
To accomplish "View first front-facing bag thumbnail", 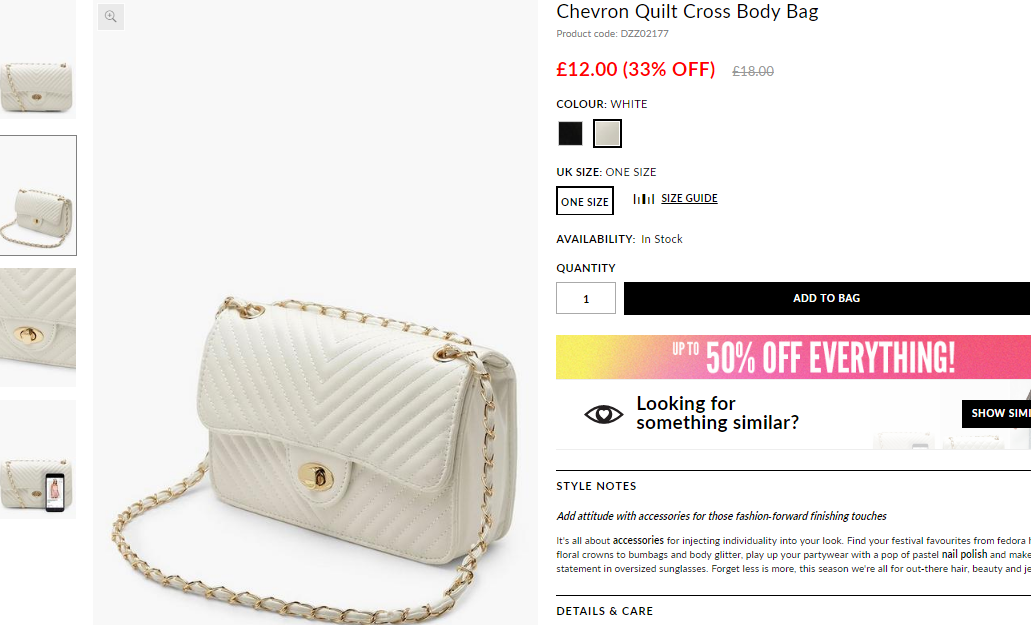I will 37,60.
